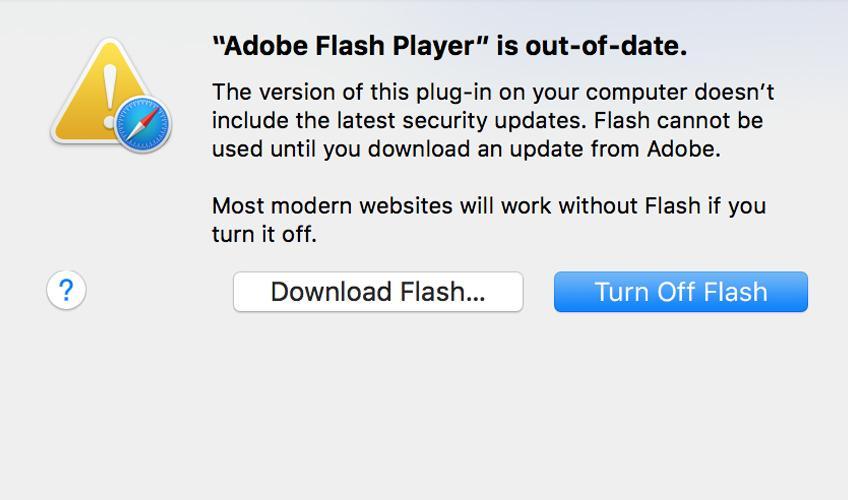
Task: Choose Turn Off Flash
Action: pos(681,292)
